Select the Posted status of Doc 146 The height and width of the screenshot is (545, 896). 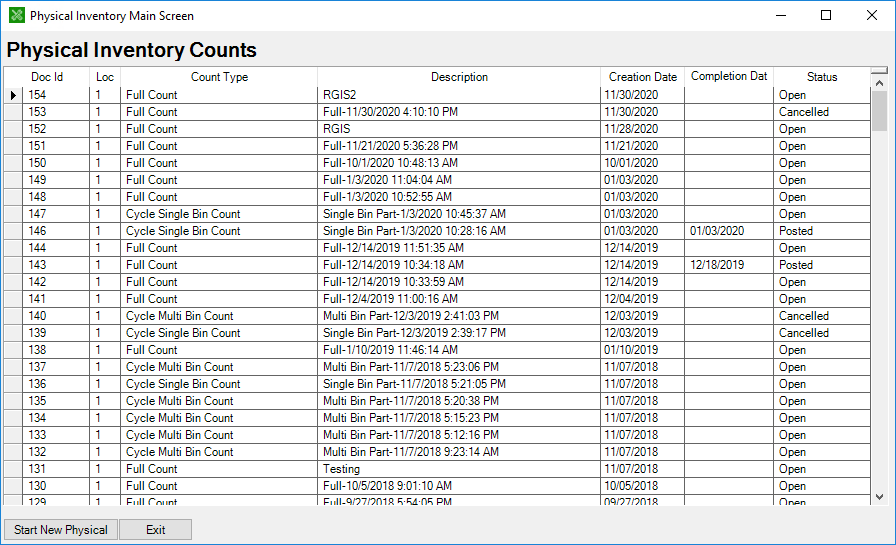click(x=822, y=231)
